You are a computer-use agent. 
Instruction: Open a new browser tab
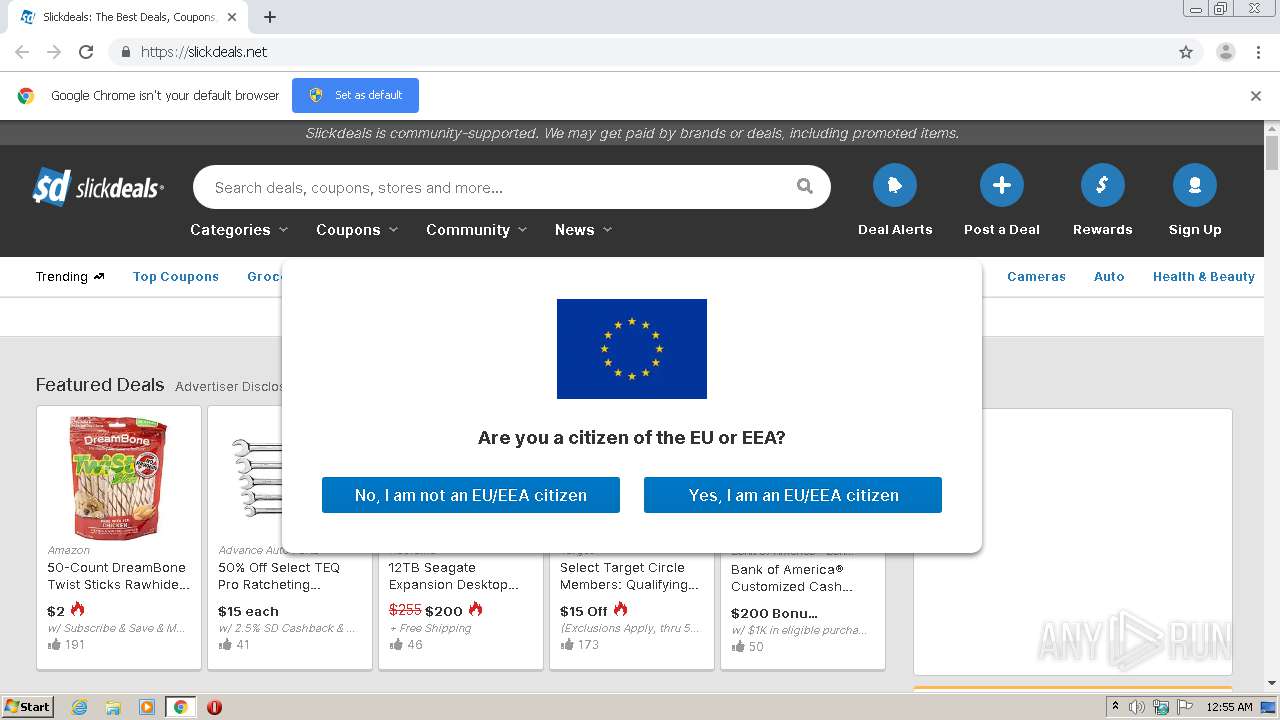coord(270,17)
